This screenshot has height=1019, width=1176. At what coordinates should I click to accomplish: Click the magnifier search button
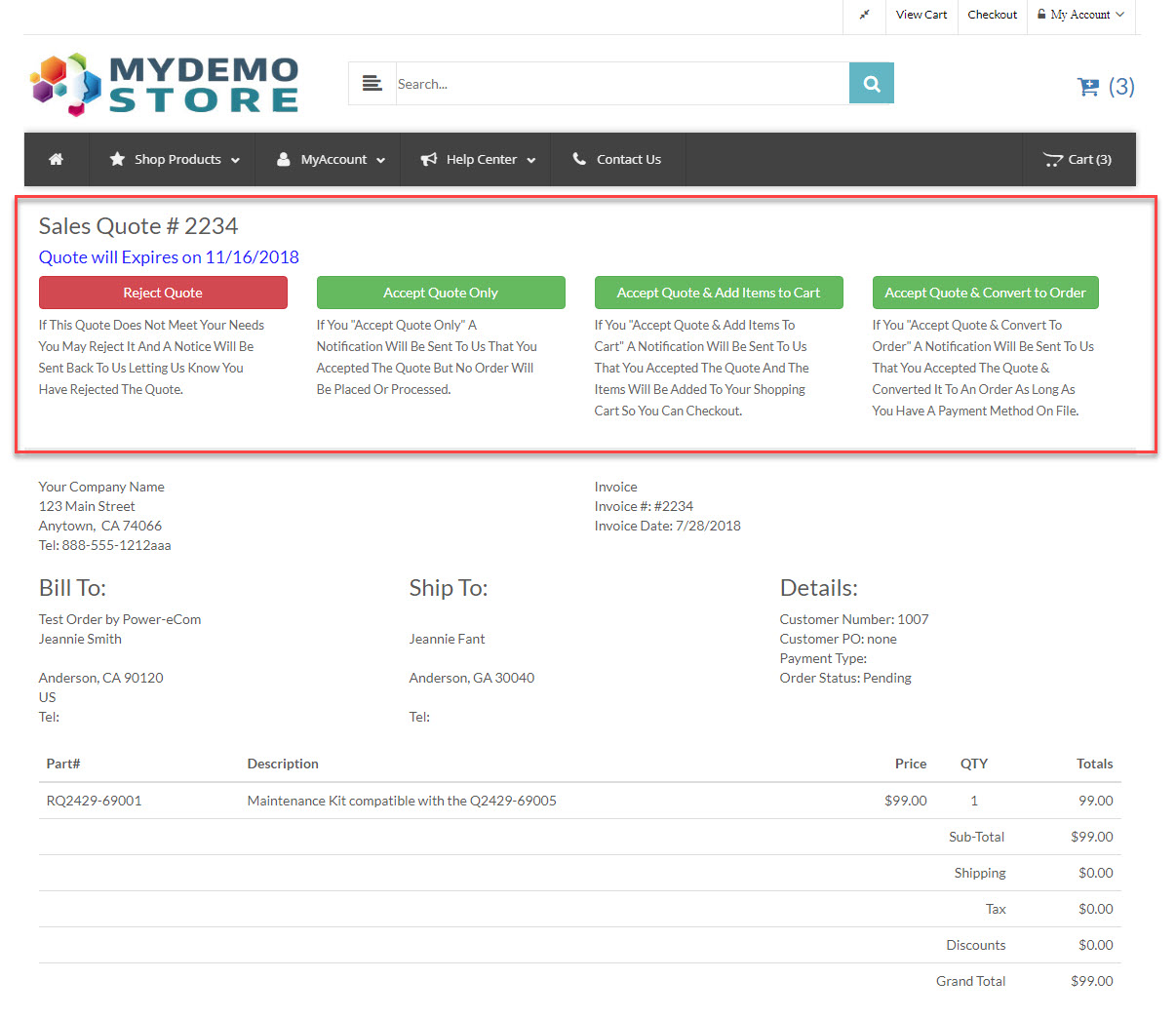coord(872,84)
